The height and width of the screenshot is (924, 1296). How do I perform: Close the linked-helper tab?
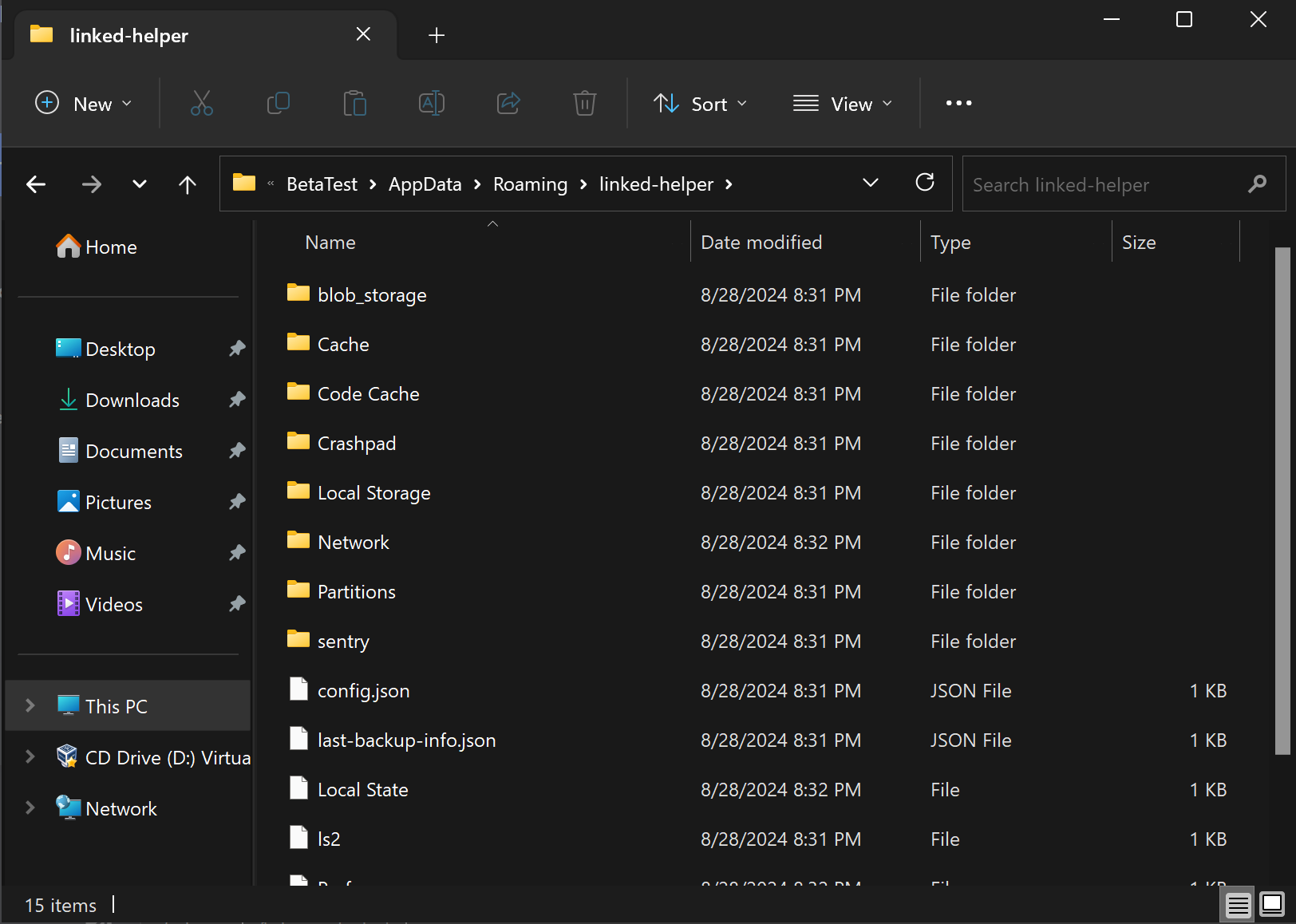point(363,34)
